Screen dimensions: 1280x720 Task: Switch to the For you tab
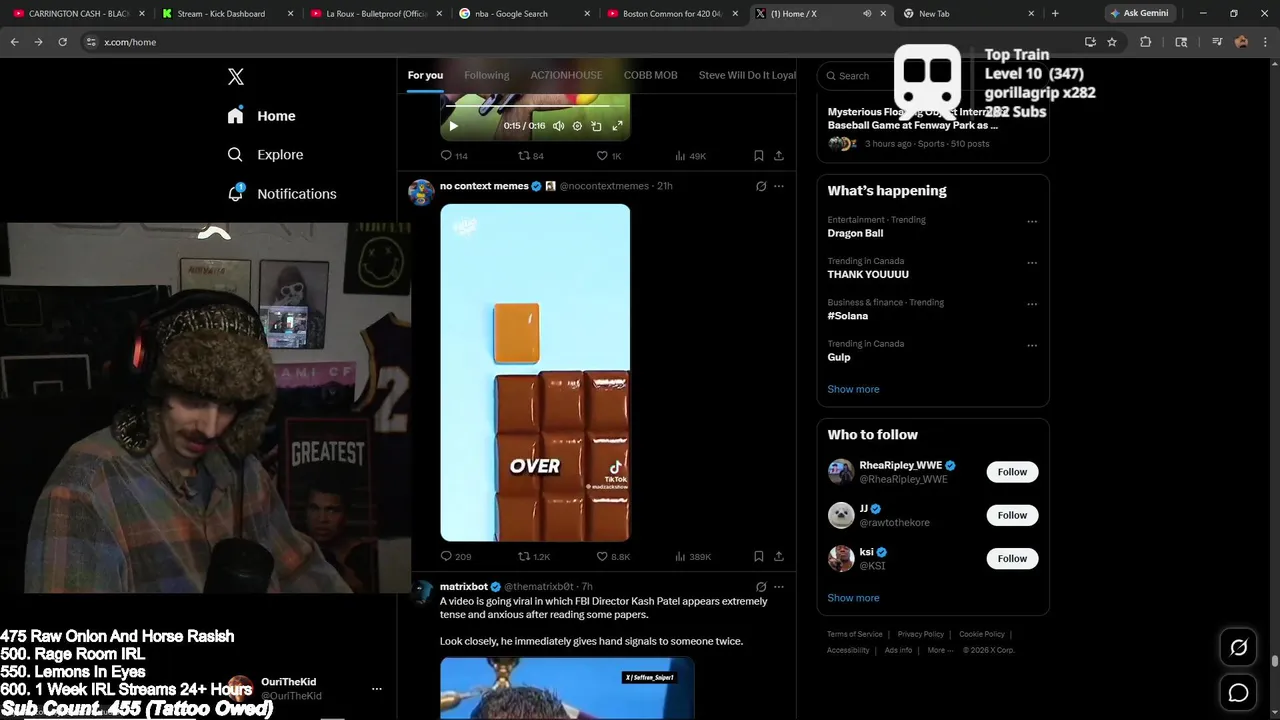(425, 75)
